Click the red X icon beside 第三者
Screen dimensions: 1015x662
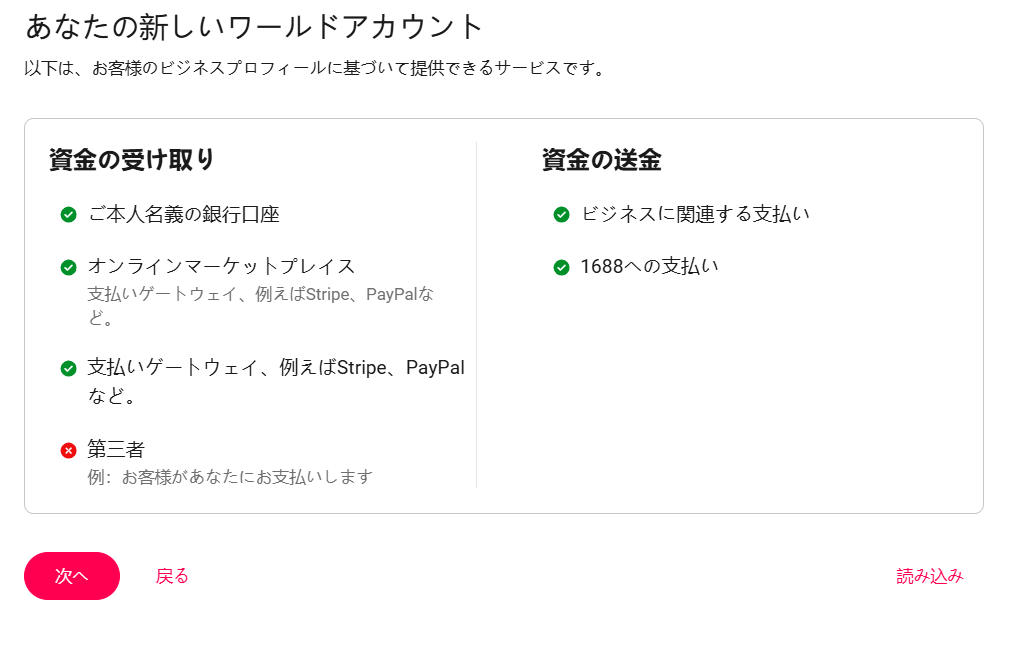(69, 450)
